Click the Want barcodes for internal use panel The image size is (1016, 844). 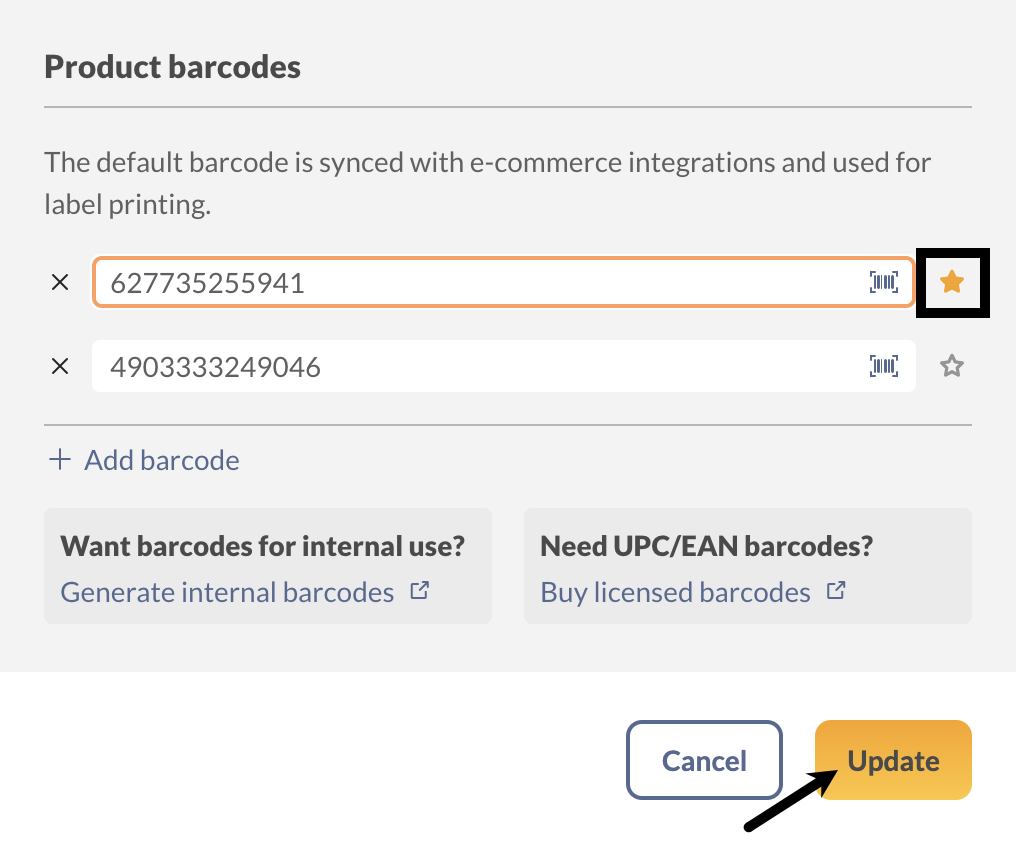pos(267,565)
